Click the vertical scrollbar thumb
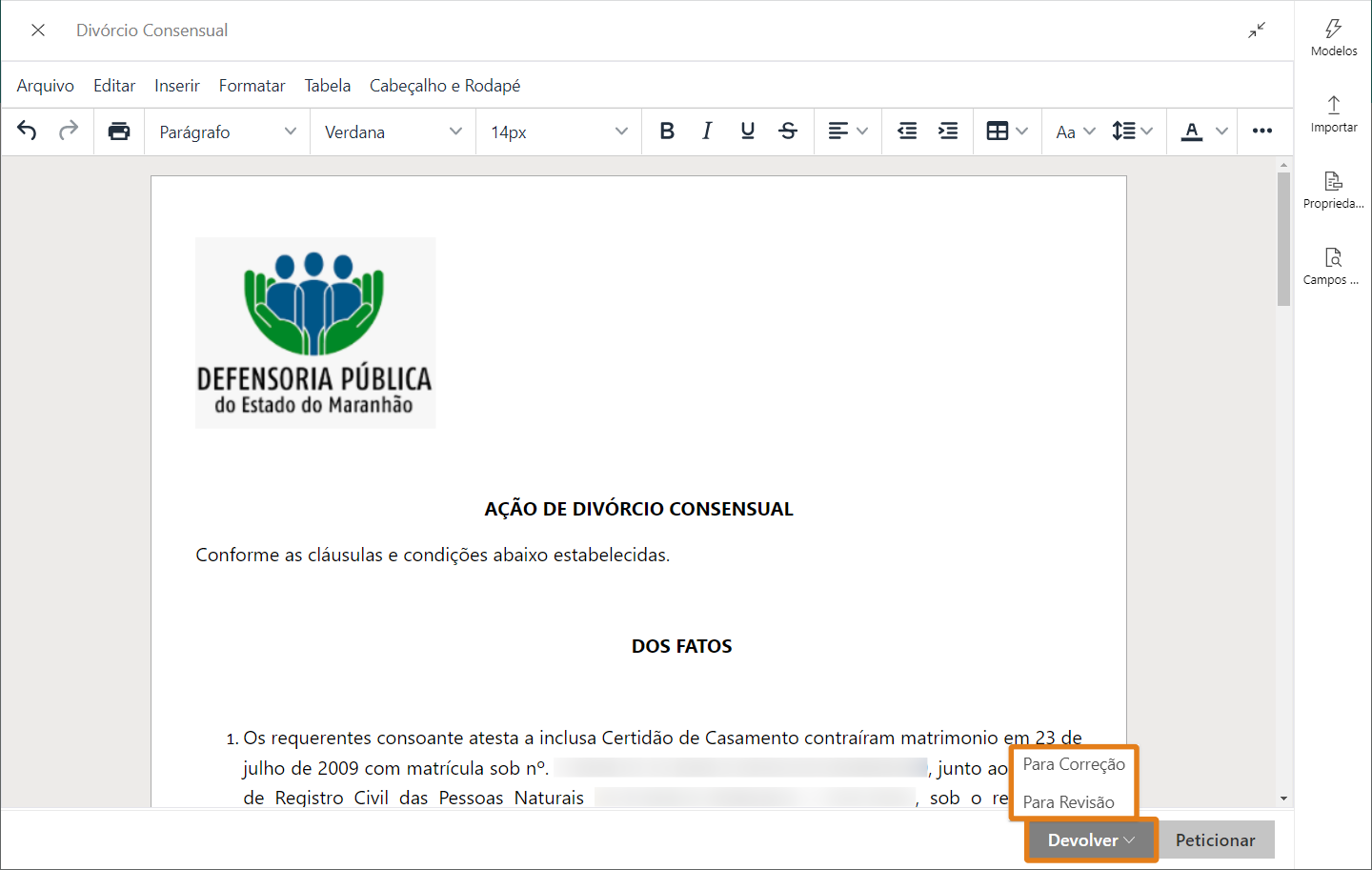1372x870 pixels. click(1284, 238)
